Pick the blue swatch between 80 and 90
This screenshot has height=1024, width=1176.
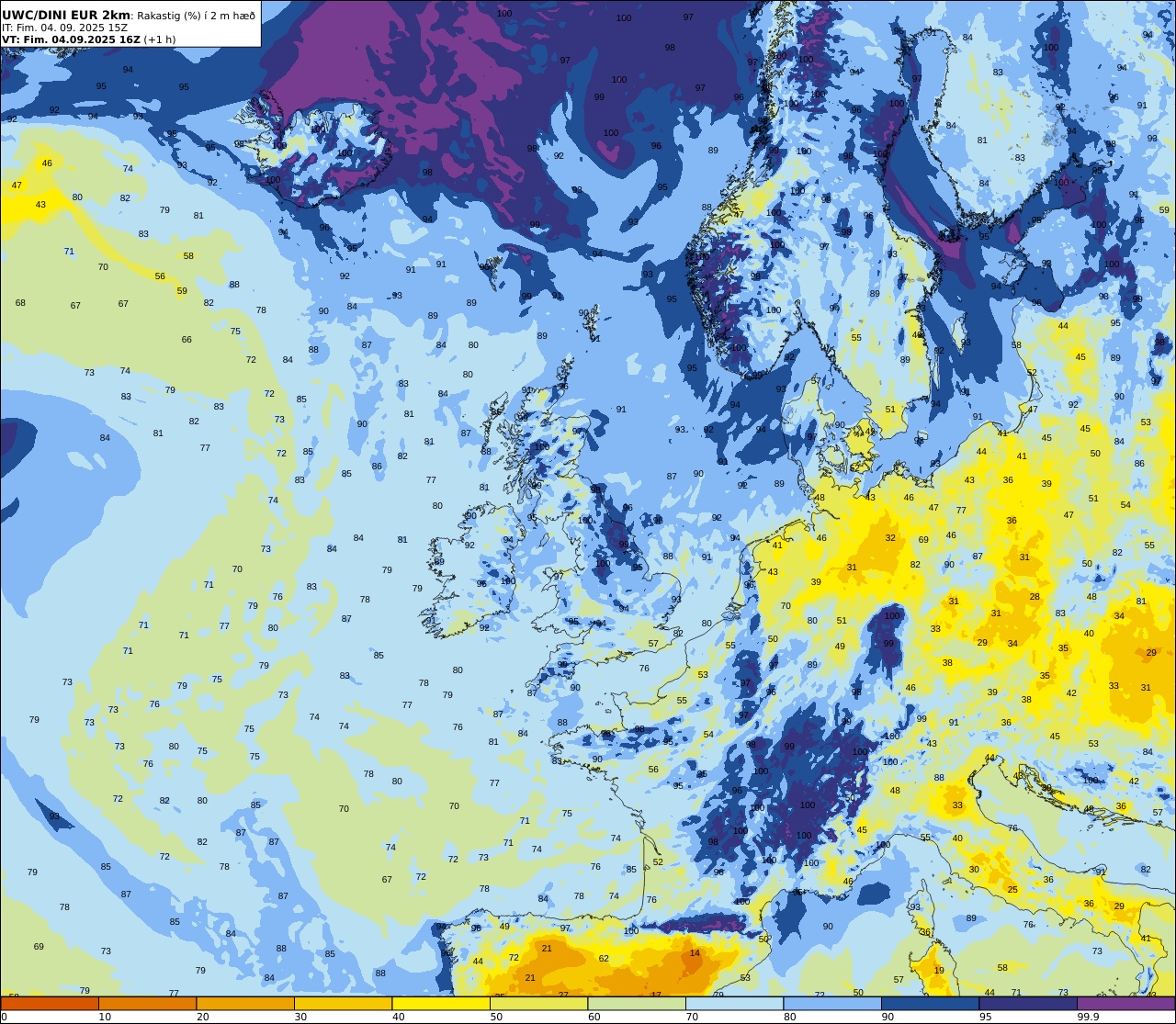(x=832, y=1004)
